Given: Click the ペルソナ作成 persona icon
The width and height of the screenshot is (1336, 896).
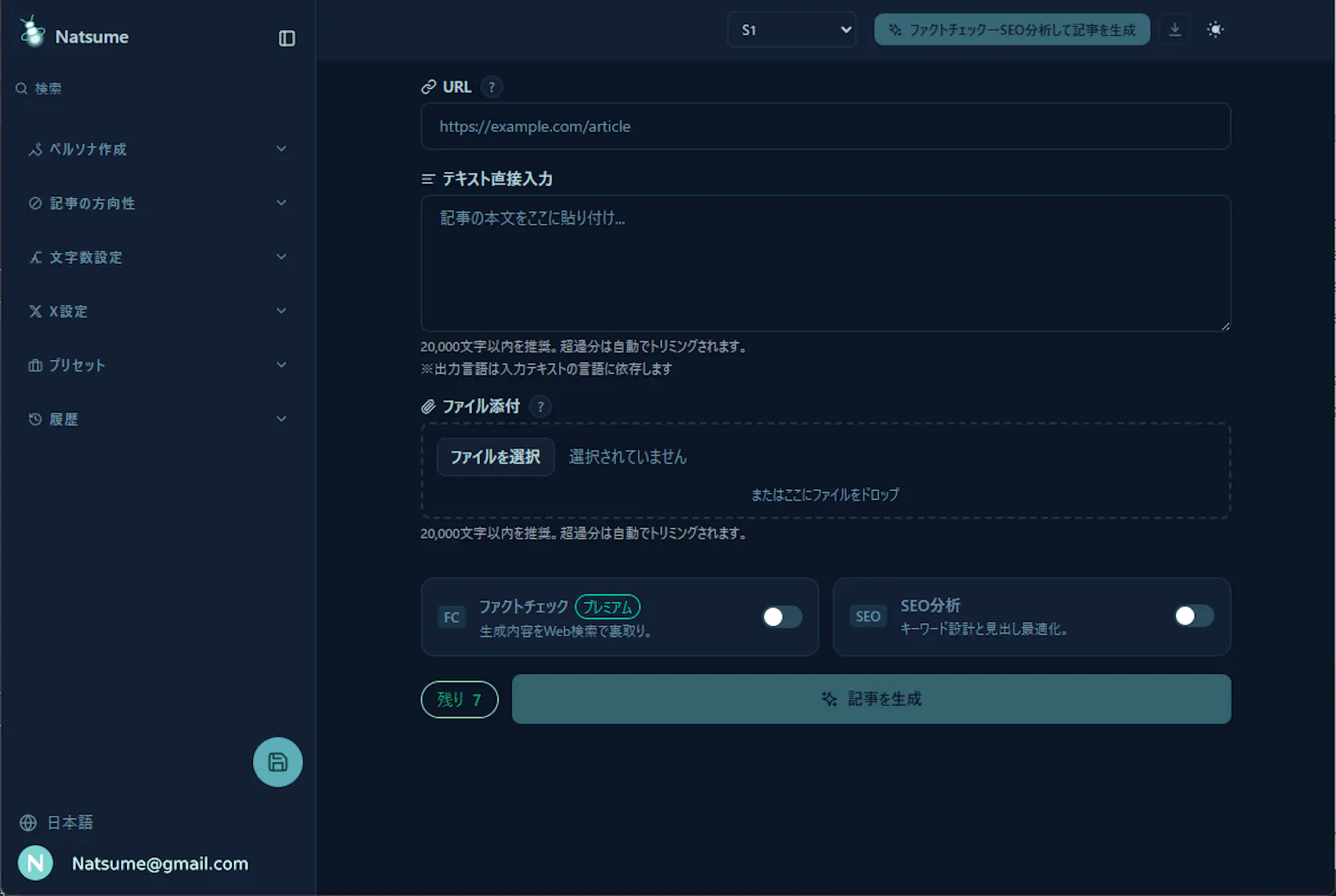Looking at the screenshot, I should tap(35, 149).
